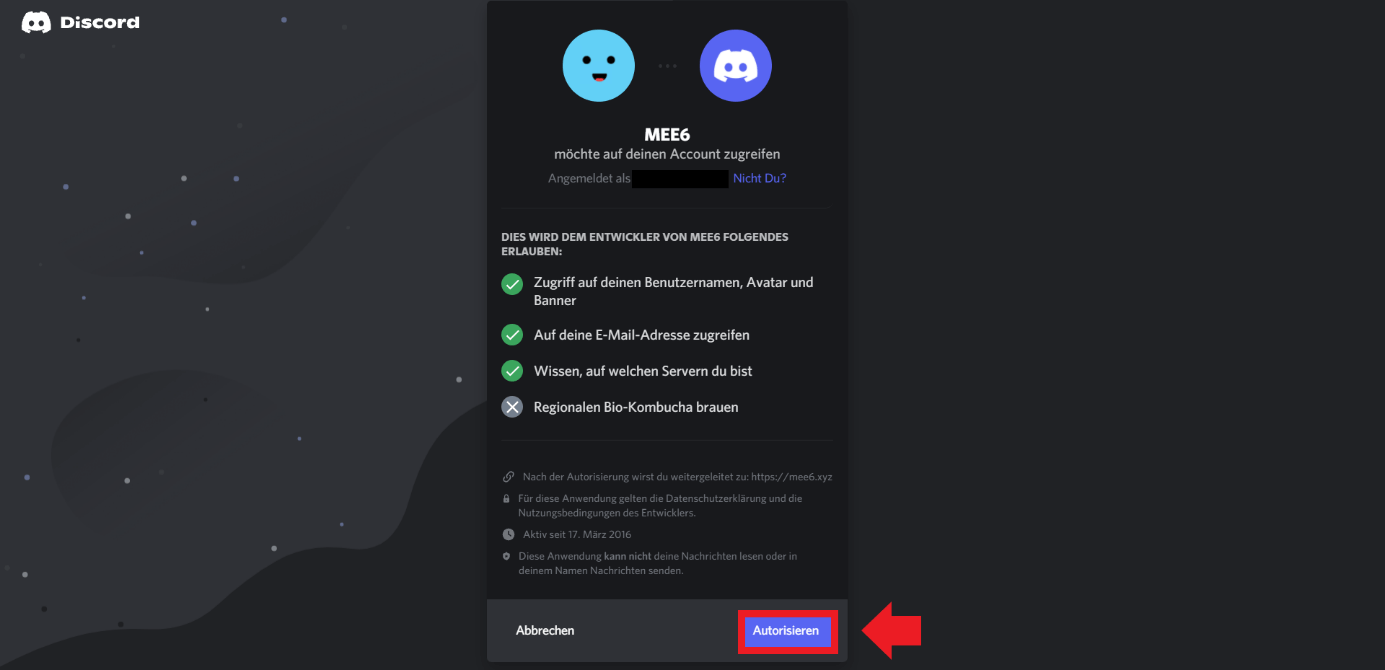This screenshot has height=670, width=1385.
Task: Click the MEE6 smiley face avatar
Action: pyautogui.click(x=599, y=65)
